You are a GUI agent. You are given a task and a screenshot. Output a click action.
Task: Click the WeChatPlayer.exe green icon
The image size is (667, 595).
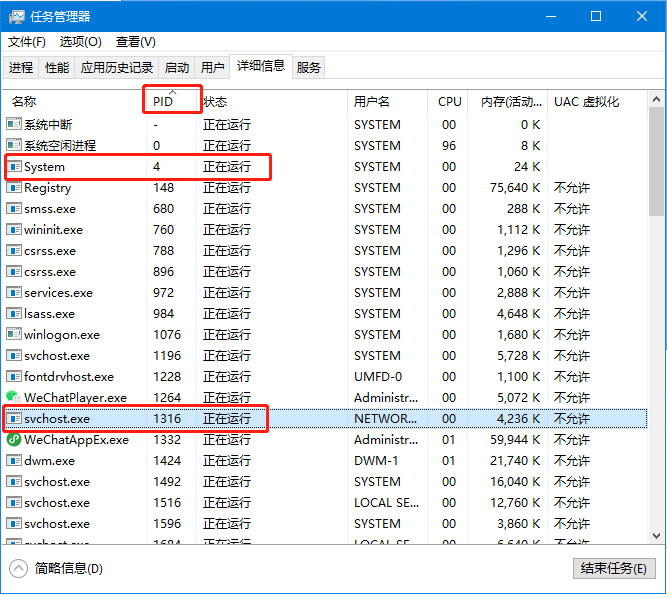click(13, 397)
